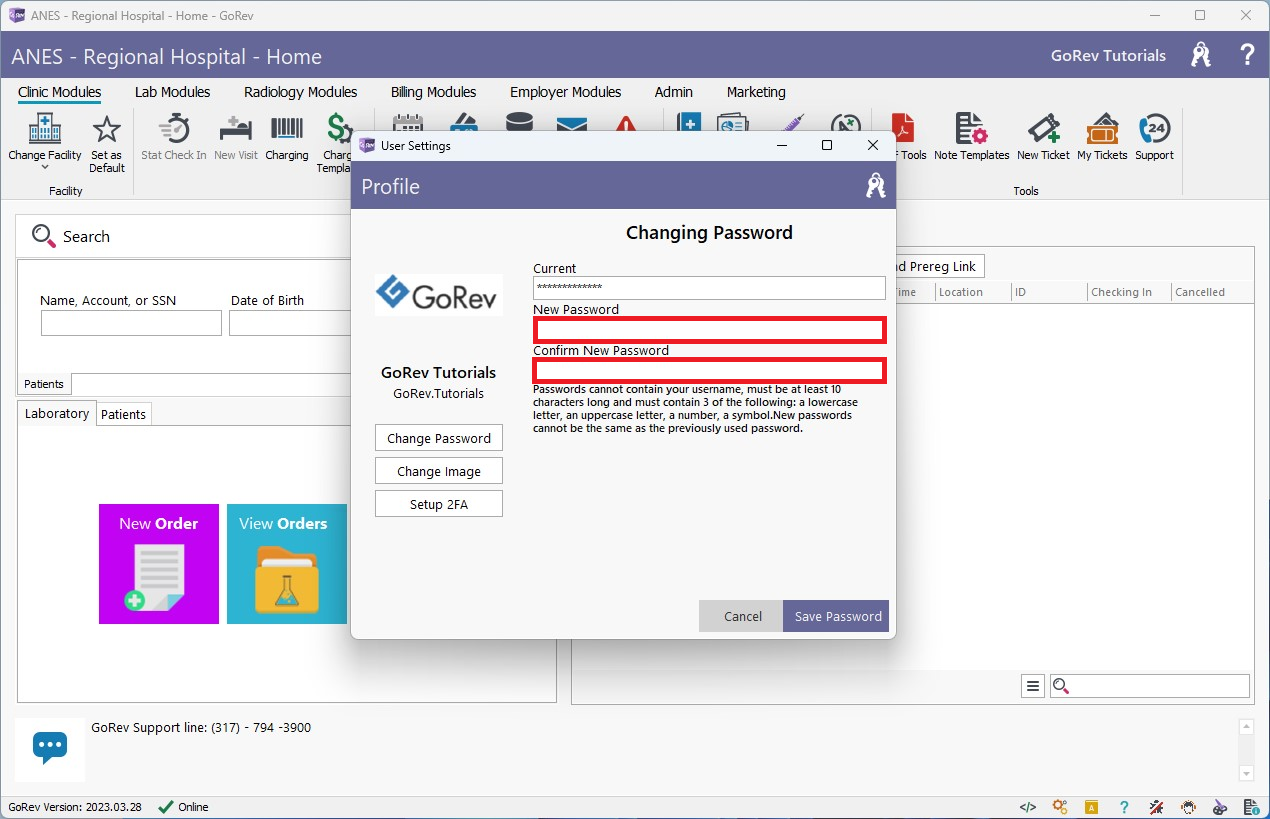Open the View Orders tile

[x=287, y=564]
